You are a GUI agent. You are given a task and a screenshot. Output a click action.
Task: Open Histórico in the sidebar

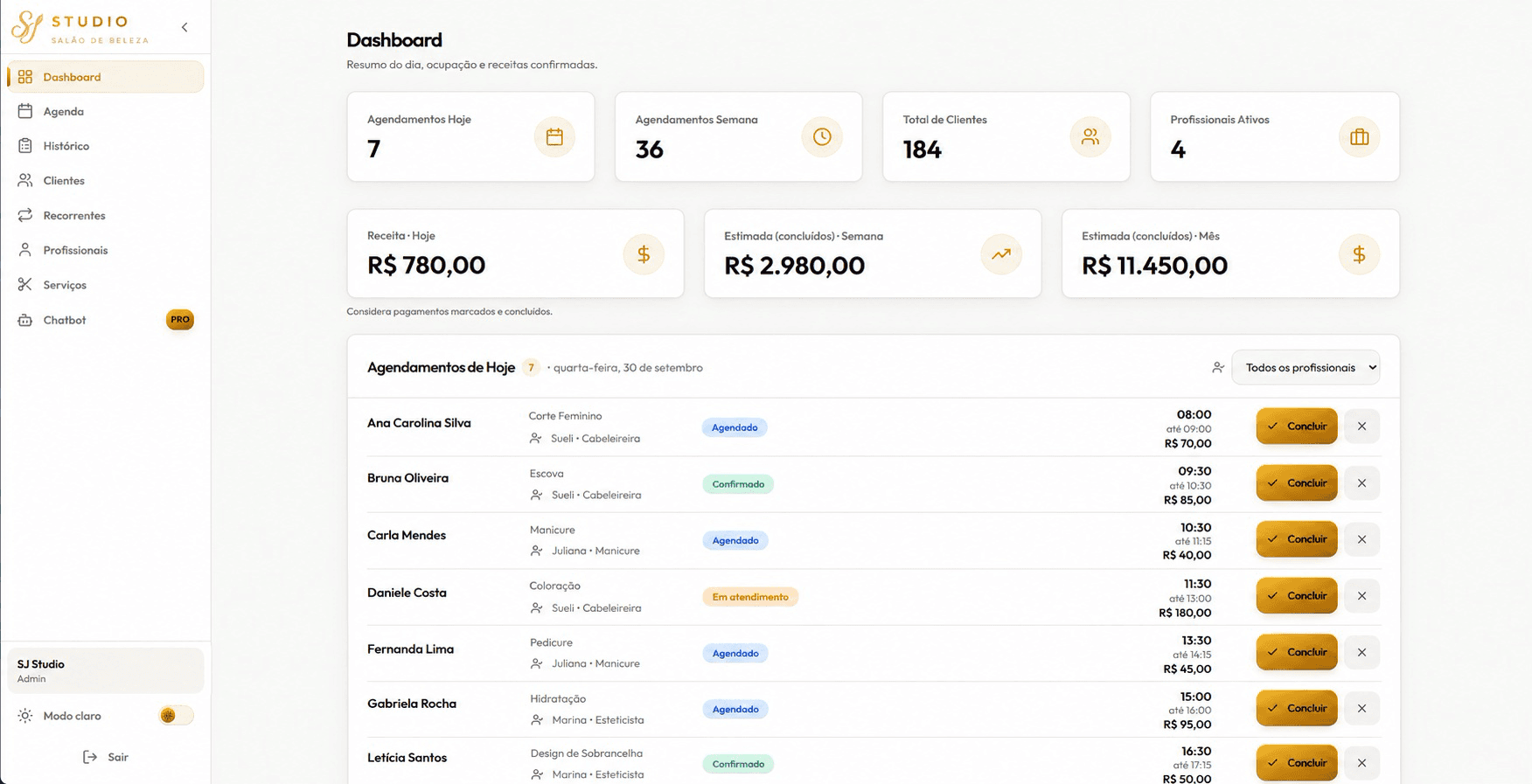point(106,146)
